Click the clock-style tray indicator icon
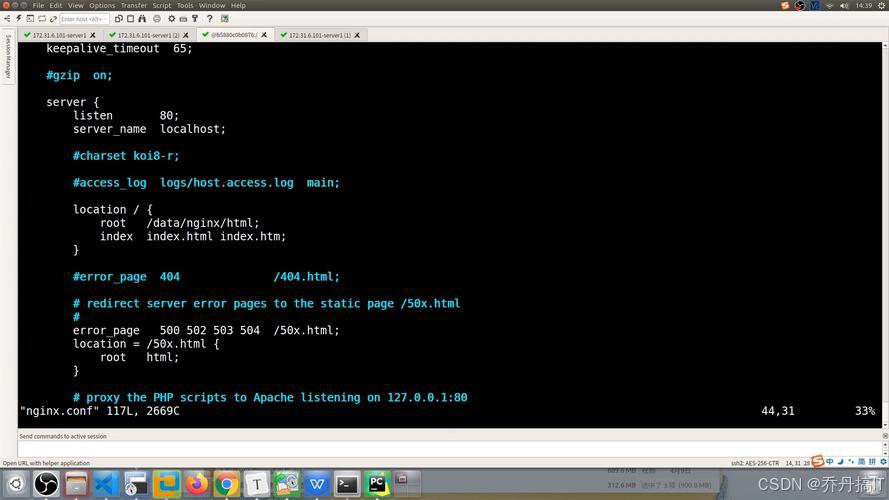 (x=799, y=5)
